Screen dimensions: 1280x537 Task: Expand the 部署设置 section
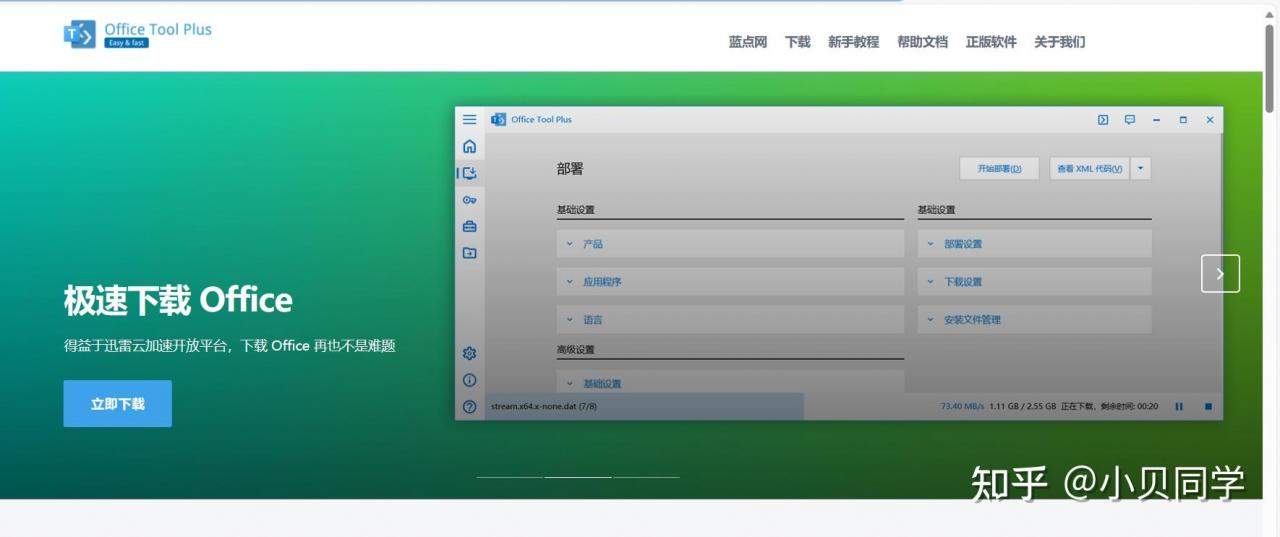(x=1034, y=244)
